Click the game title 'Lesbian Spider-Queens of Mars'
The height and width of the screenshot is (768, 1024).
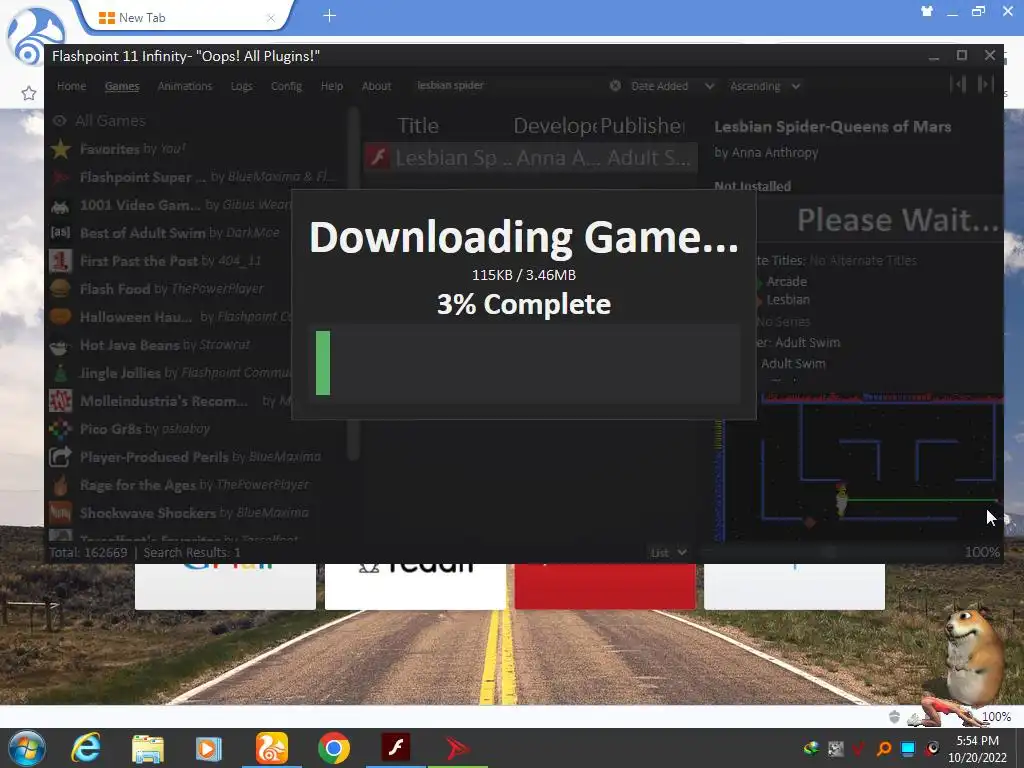click(833, 127)
